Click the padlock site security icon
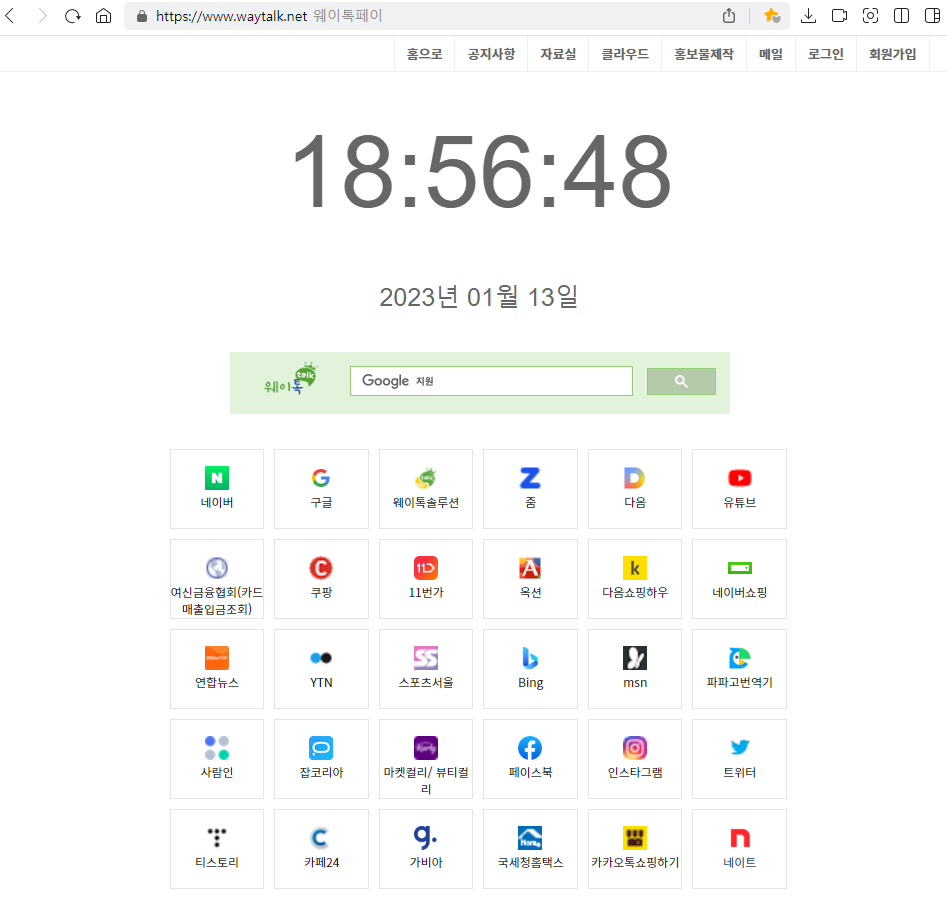Screen dimensions: 947x897 [142, 16]
